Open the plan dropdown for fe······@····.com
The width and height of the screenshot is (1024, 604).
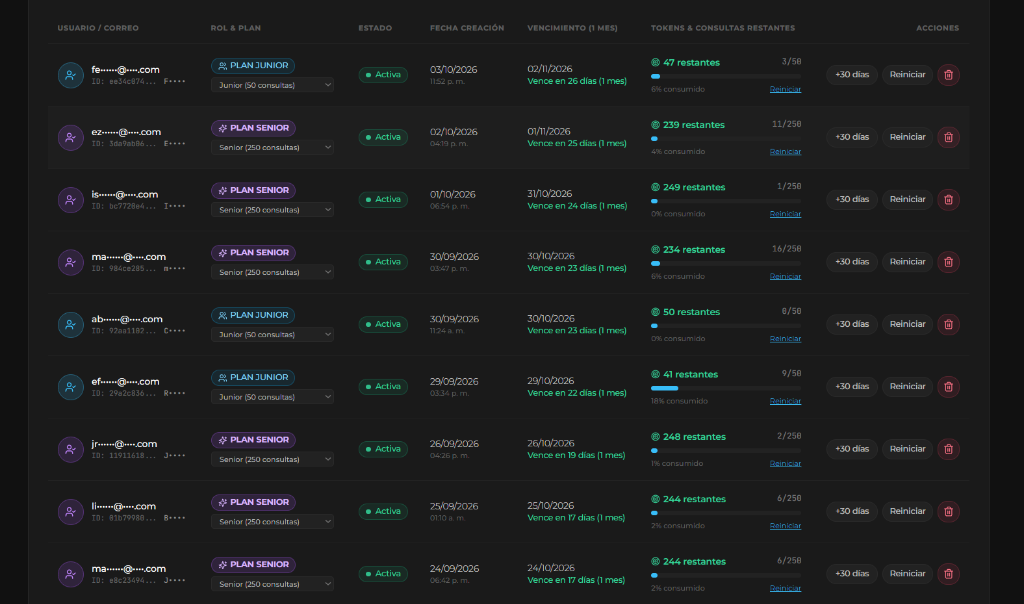point(272,85)
